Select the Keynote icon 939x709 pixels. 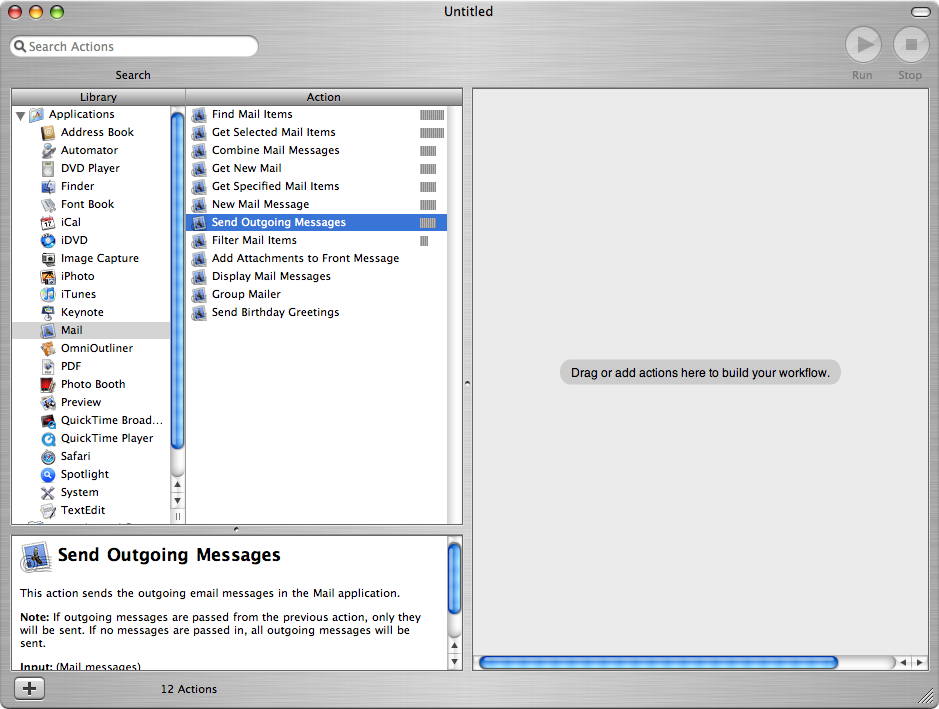click(48, 312)
